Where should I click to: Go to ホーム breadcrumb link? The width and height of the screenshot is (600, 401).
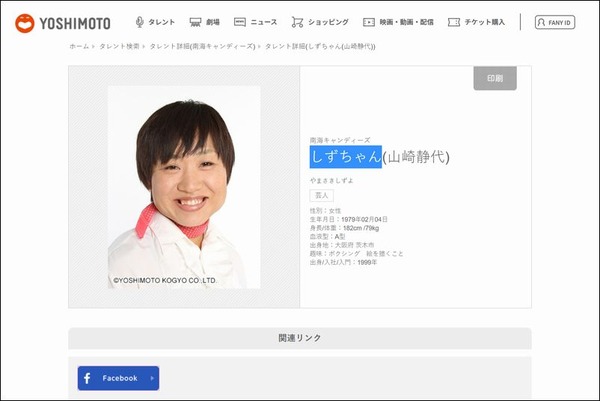tap(79, 46)
